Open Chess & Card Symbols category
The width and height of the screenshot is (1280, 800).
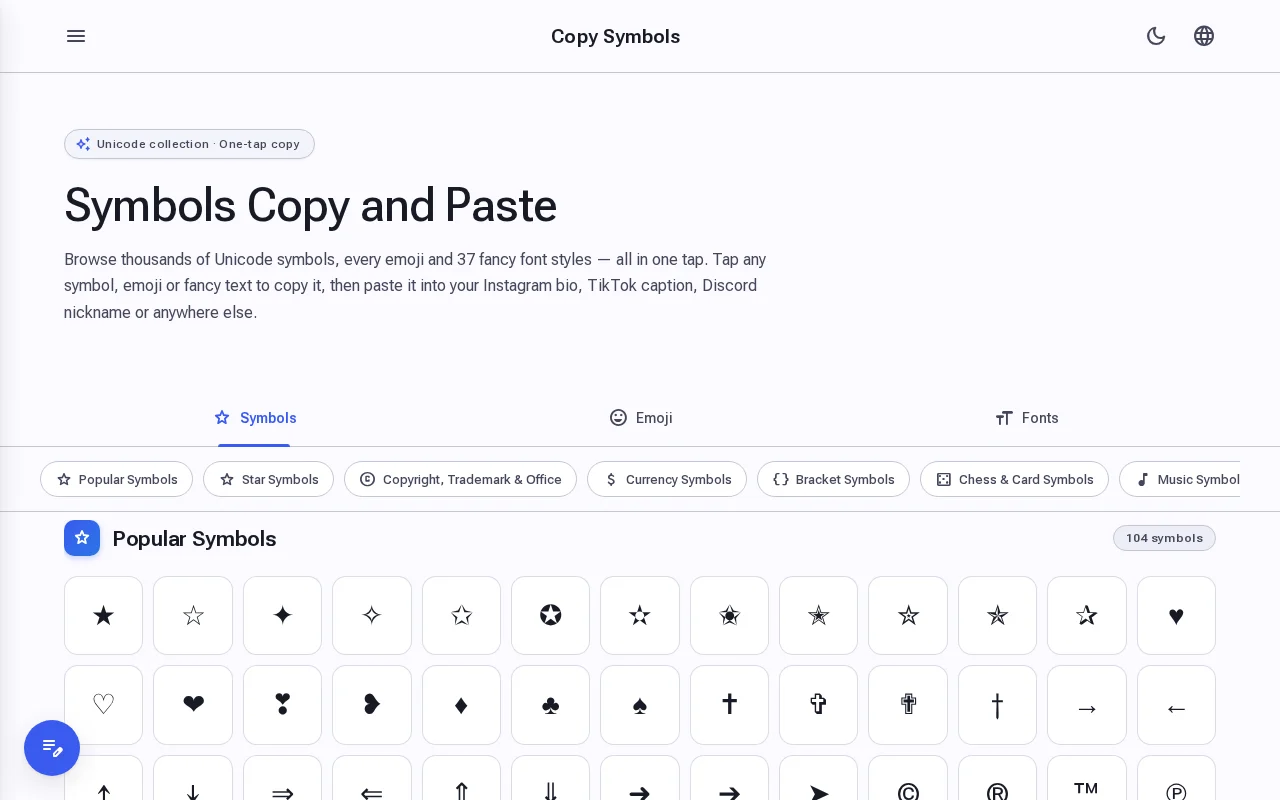[x=1014, y=479]
